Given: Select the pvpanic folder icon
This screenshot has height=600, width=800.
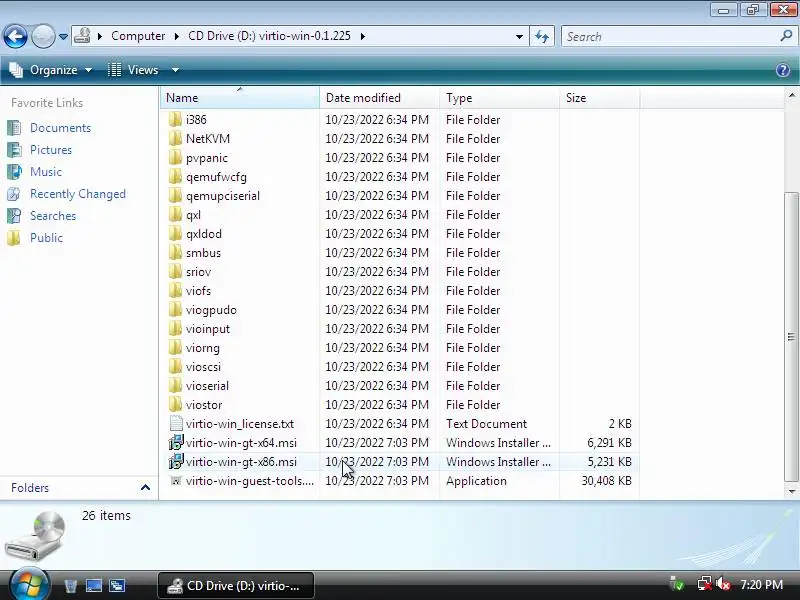Looking at the screenshot, I should tap(175, 158).
